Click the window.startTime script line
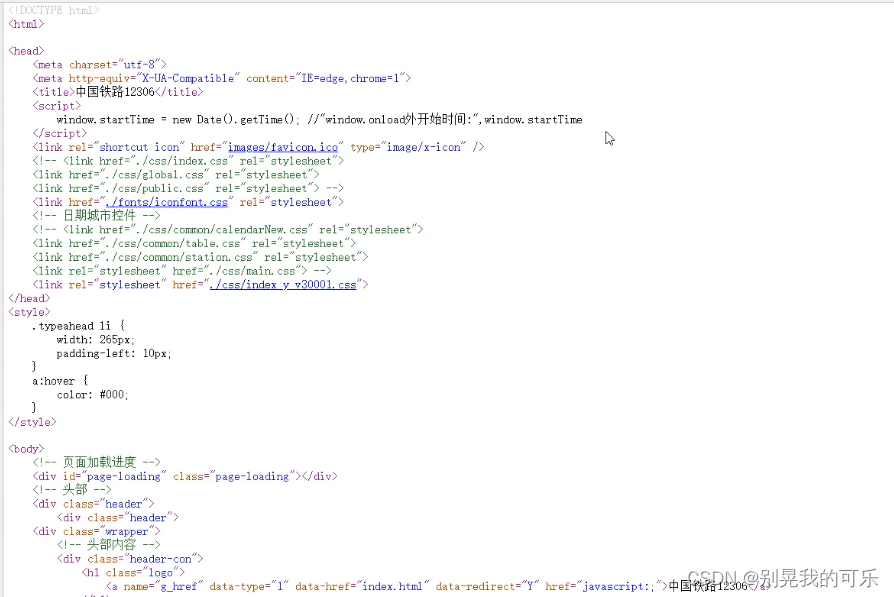 point(319,119)
